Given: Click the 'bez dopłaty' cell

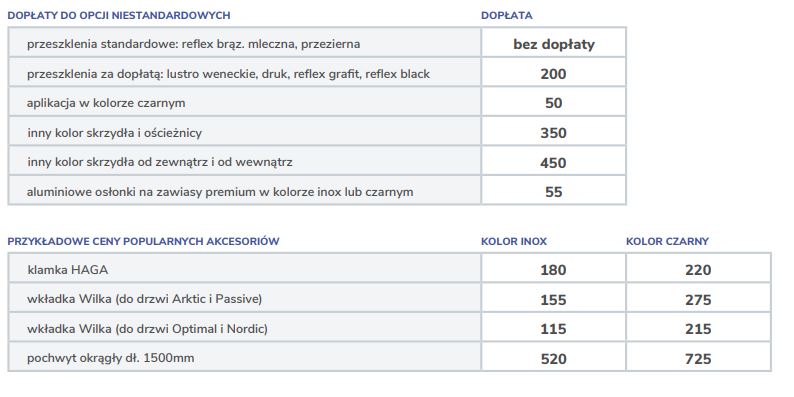Looking at the screenshot, I should pos(553,44).
